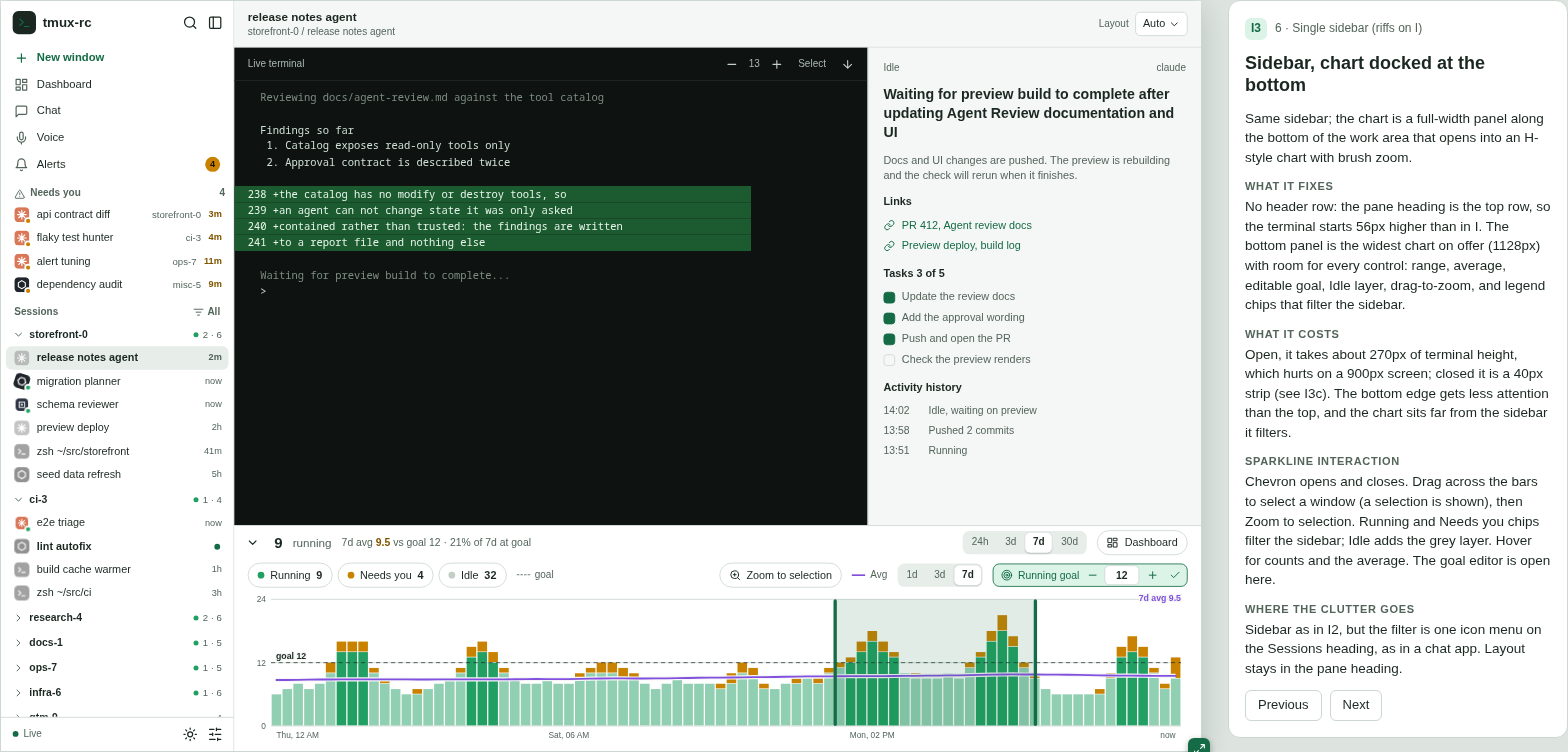Select the 24h range tab
The image size is (1568, 752).
(x=980, y=542)
